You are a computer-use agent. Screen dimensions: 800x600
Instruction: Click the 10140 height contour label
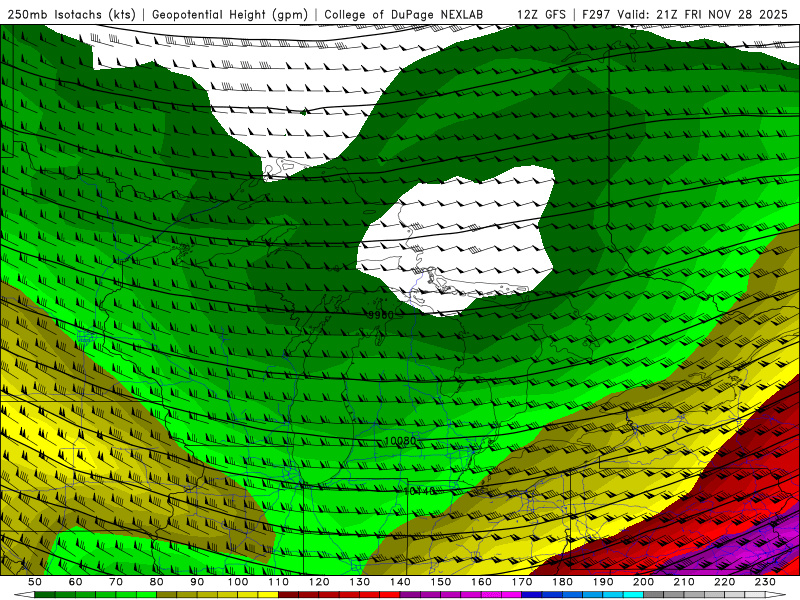419,491
